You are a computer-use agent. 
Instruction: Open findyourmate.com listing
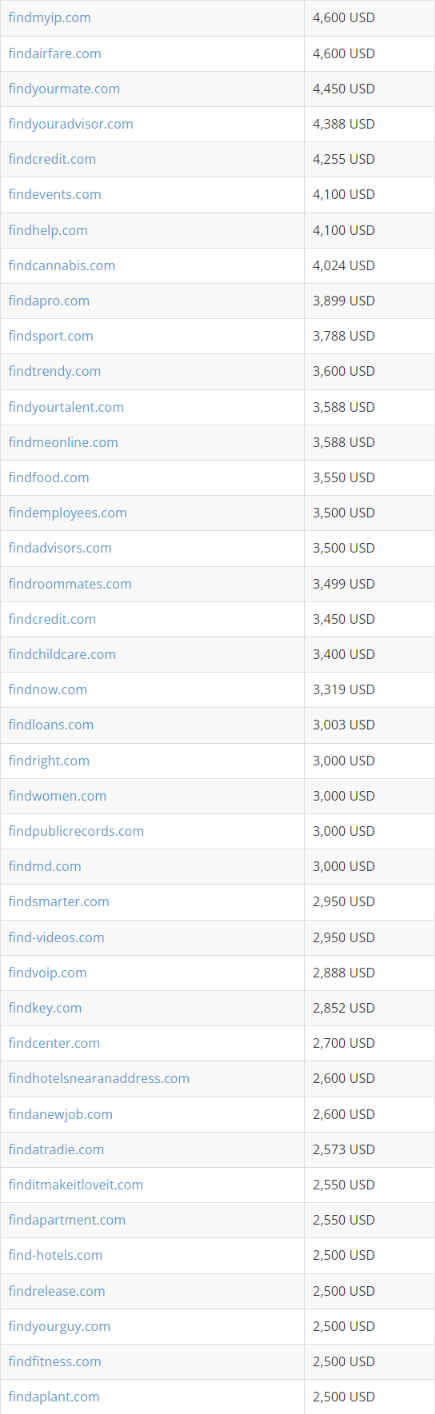(64, 88)
